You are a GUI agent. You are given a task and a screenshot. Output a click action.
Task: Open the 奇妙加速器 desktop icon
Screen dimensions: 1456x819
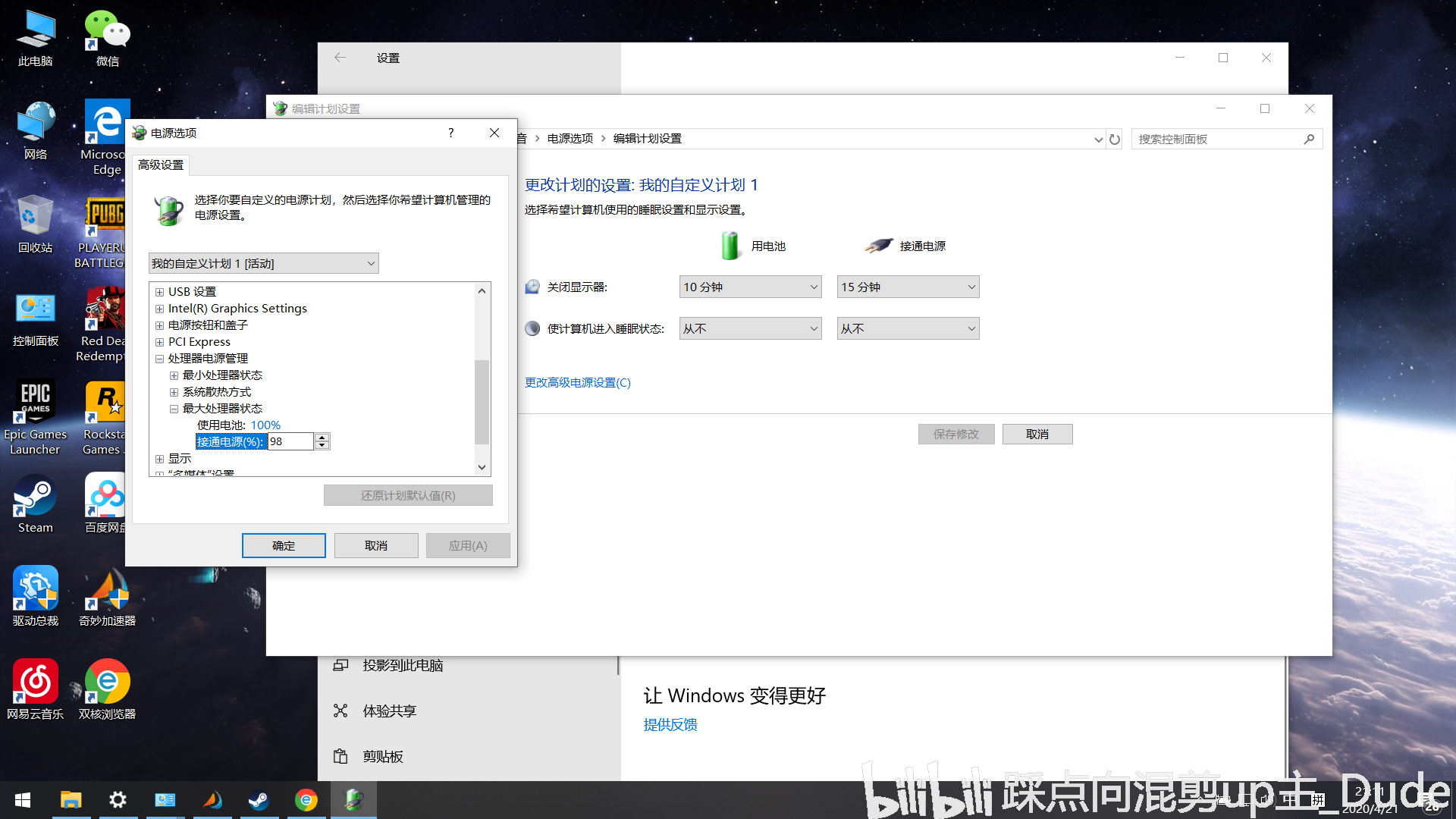point(107,597)
